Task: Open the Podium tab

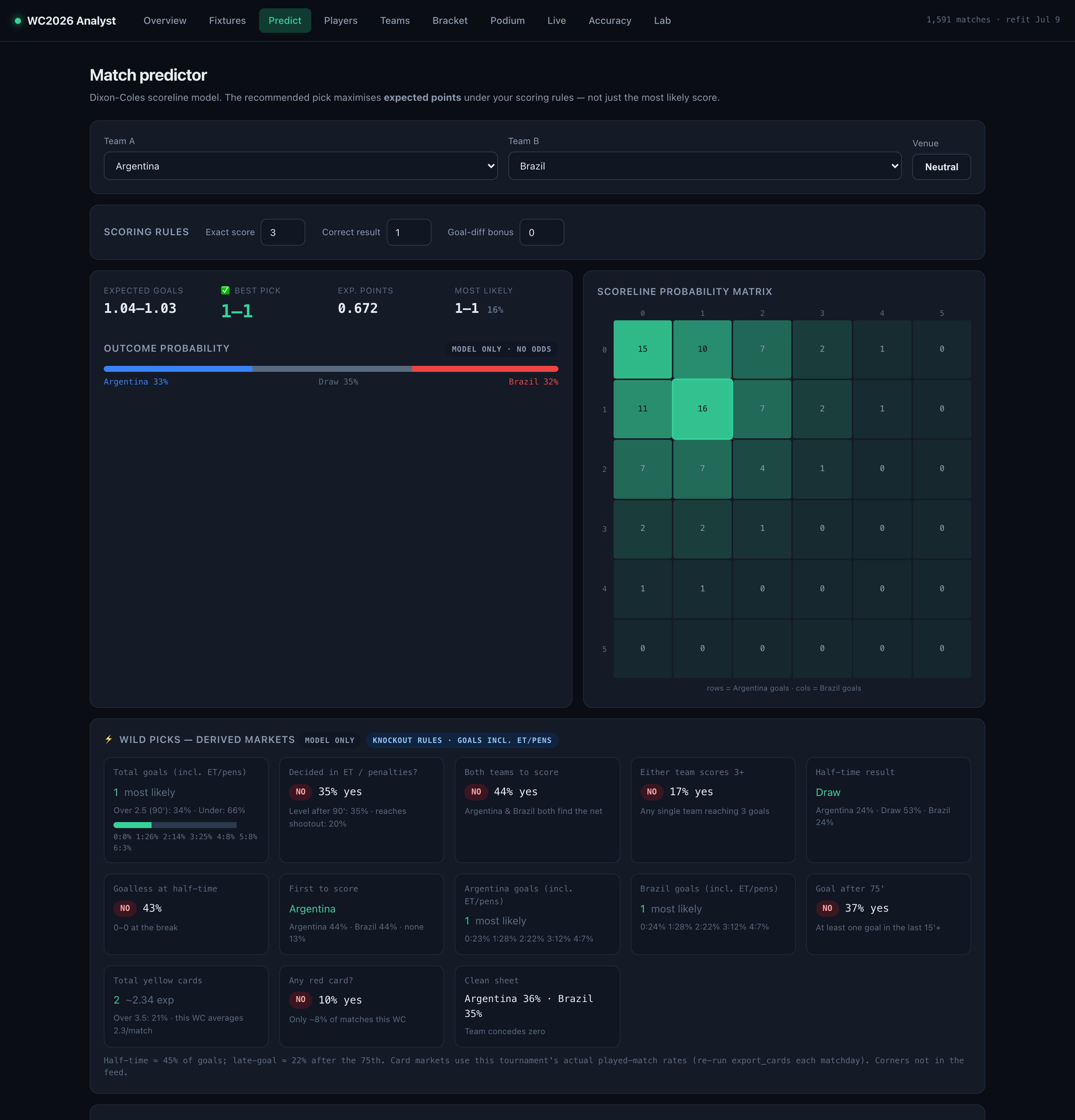Action: coord(507,21)
